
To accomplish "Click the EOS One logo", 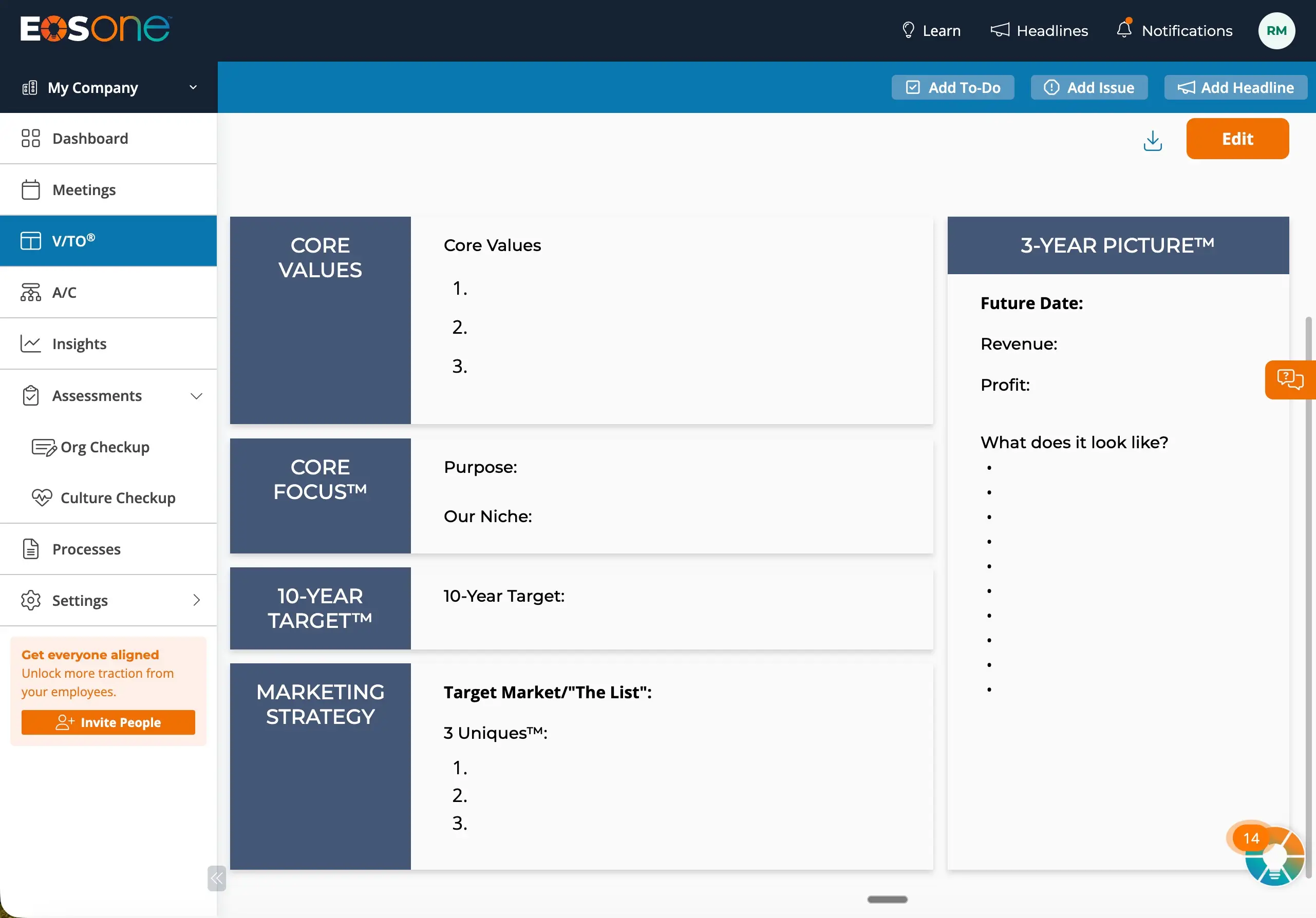I will point(95,29).
